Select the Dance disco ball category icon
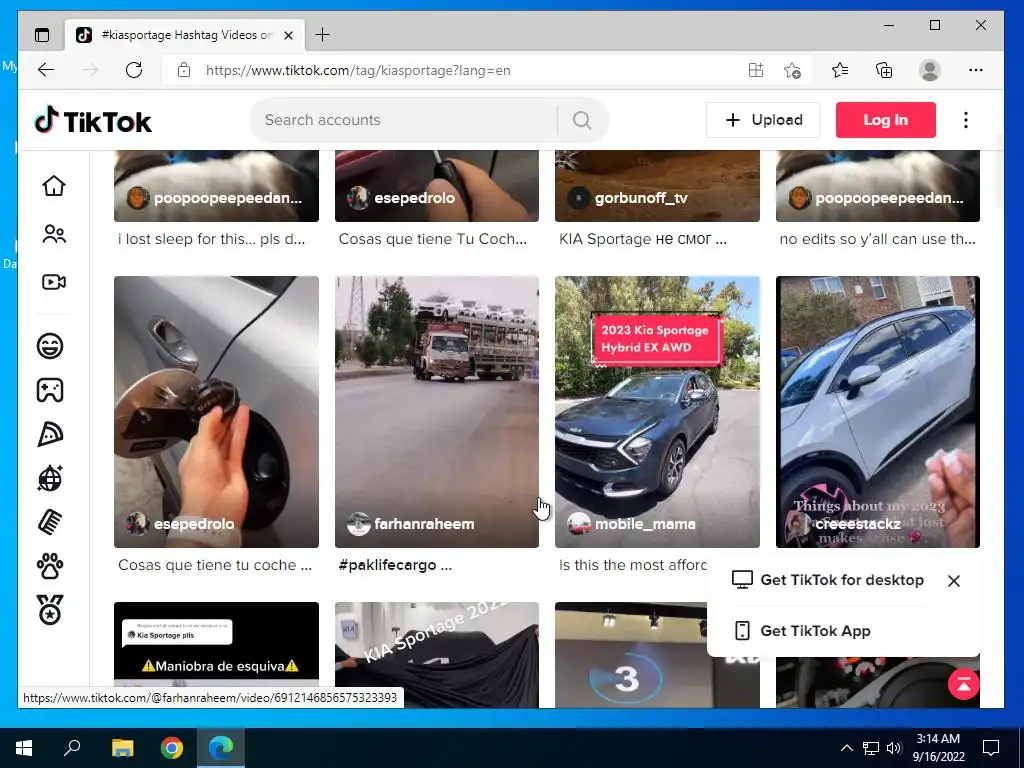 click(50, 479)
